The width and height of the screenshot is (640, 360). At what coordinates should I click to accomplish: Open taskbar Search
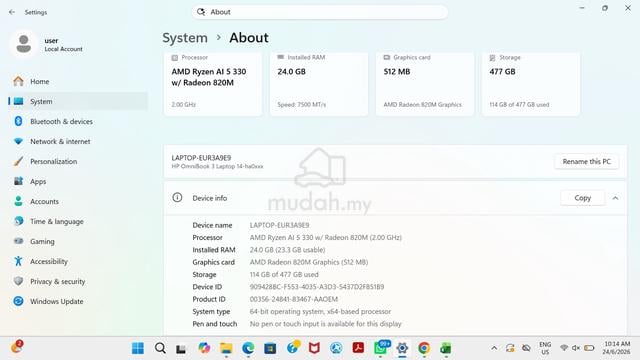160,348
